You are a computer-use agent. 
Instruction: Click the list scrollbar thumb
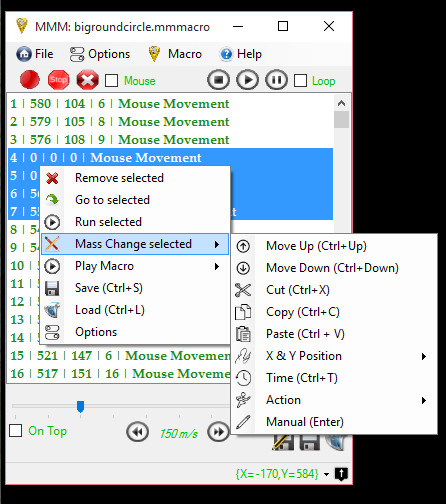[341, 120]
